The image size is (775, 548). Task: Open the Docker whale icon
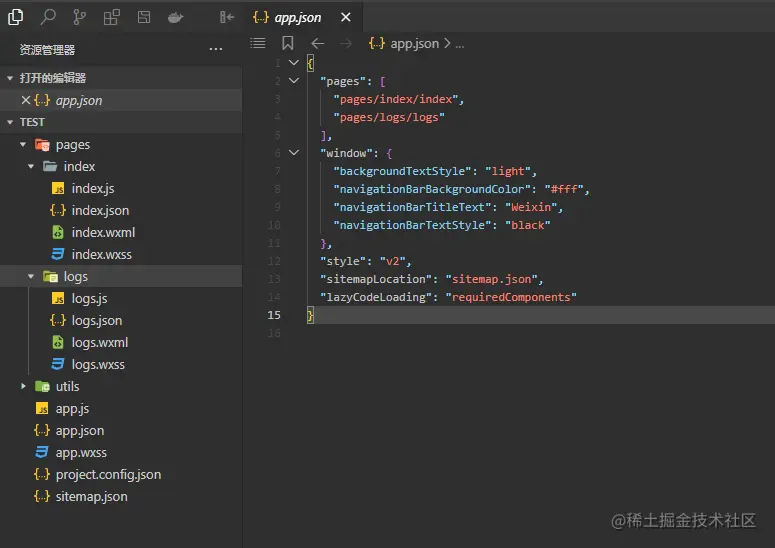pyautogui.click(x=175, y=18)
